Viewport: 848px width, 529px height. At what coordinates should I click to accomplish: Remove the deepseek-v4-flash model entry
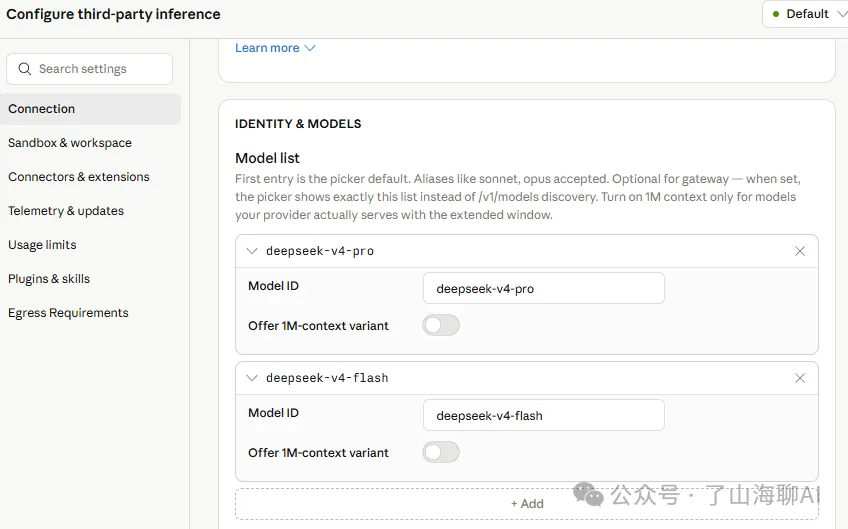point(800,378)
